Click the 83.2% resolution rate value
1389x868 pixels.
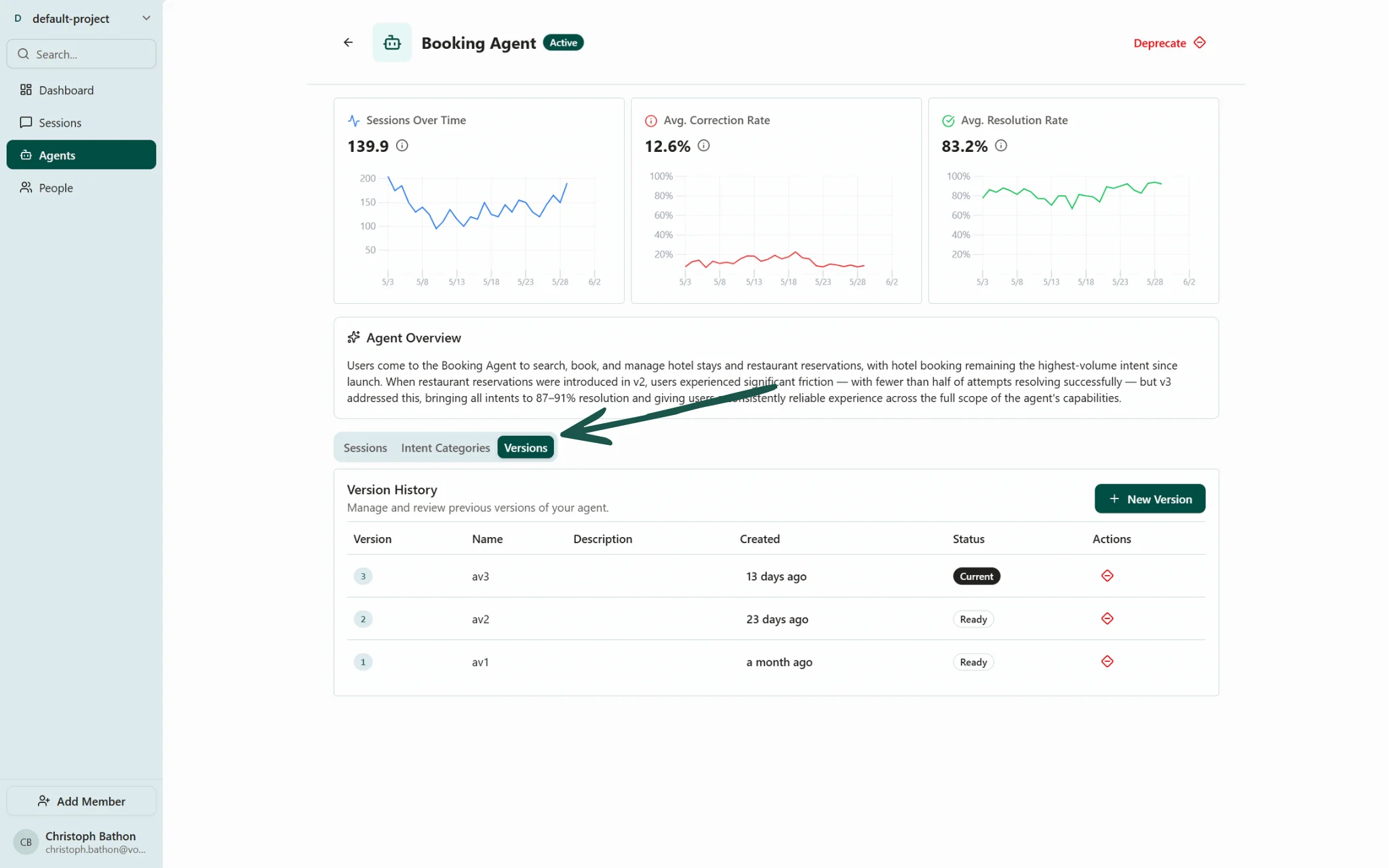[x=964, y=146]
